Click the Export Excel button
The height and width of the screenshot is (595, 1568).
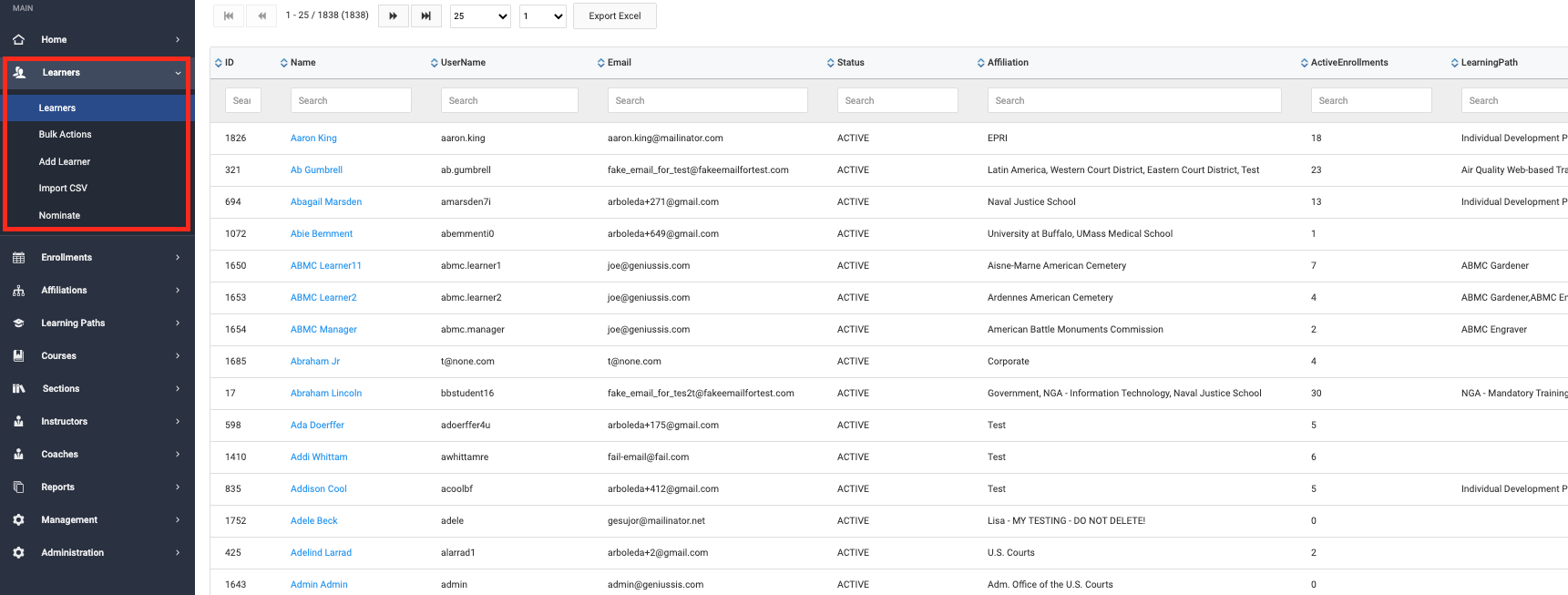point(614,16)
